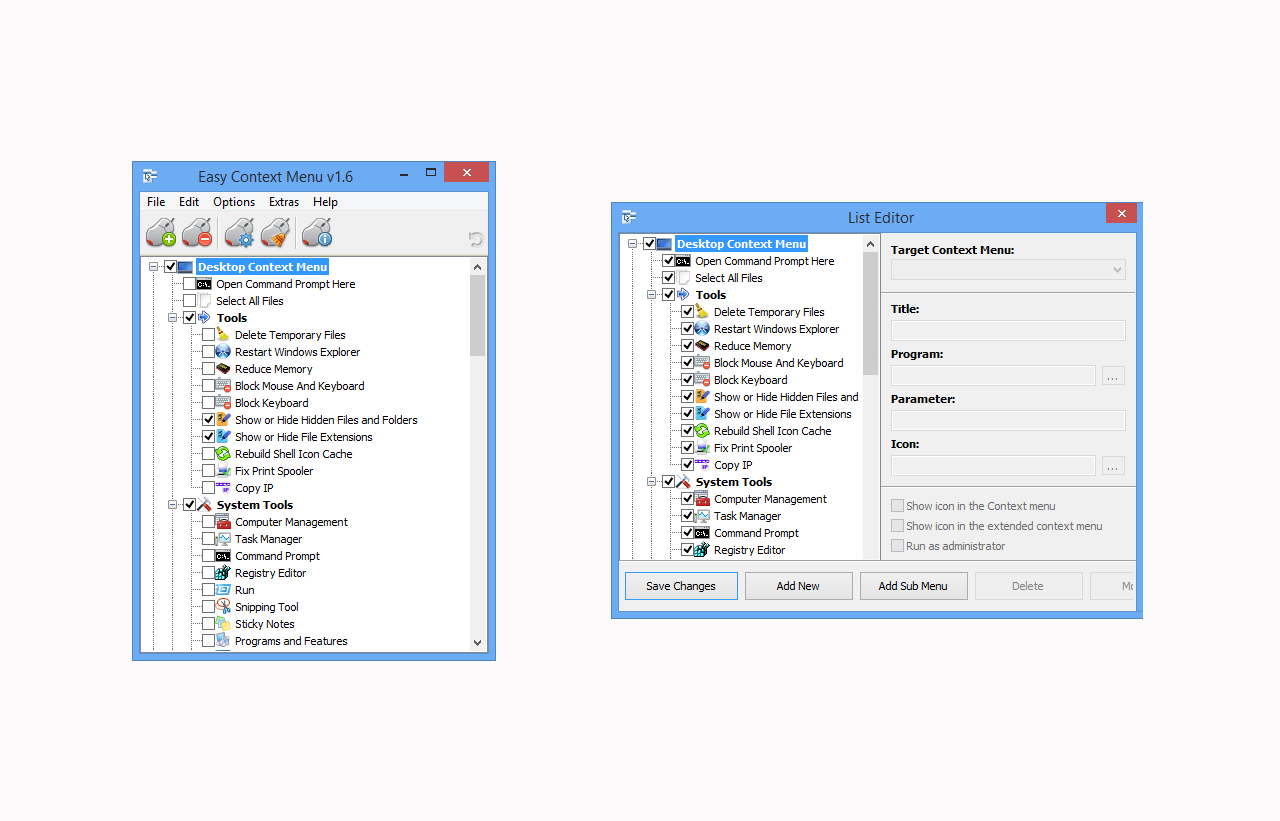Screen dimensions: 1280x821
Task: Click the Add New button
Action: coord(798,586)
